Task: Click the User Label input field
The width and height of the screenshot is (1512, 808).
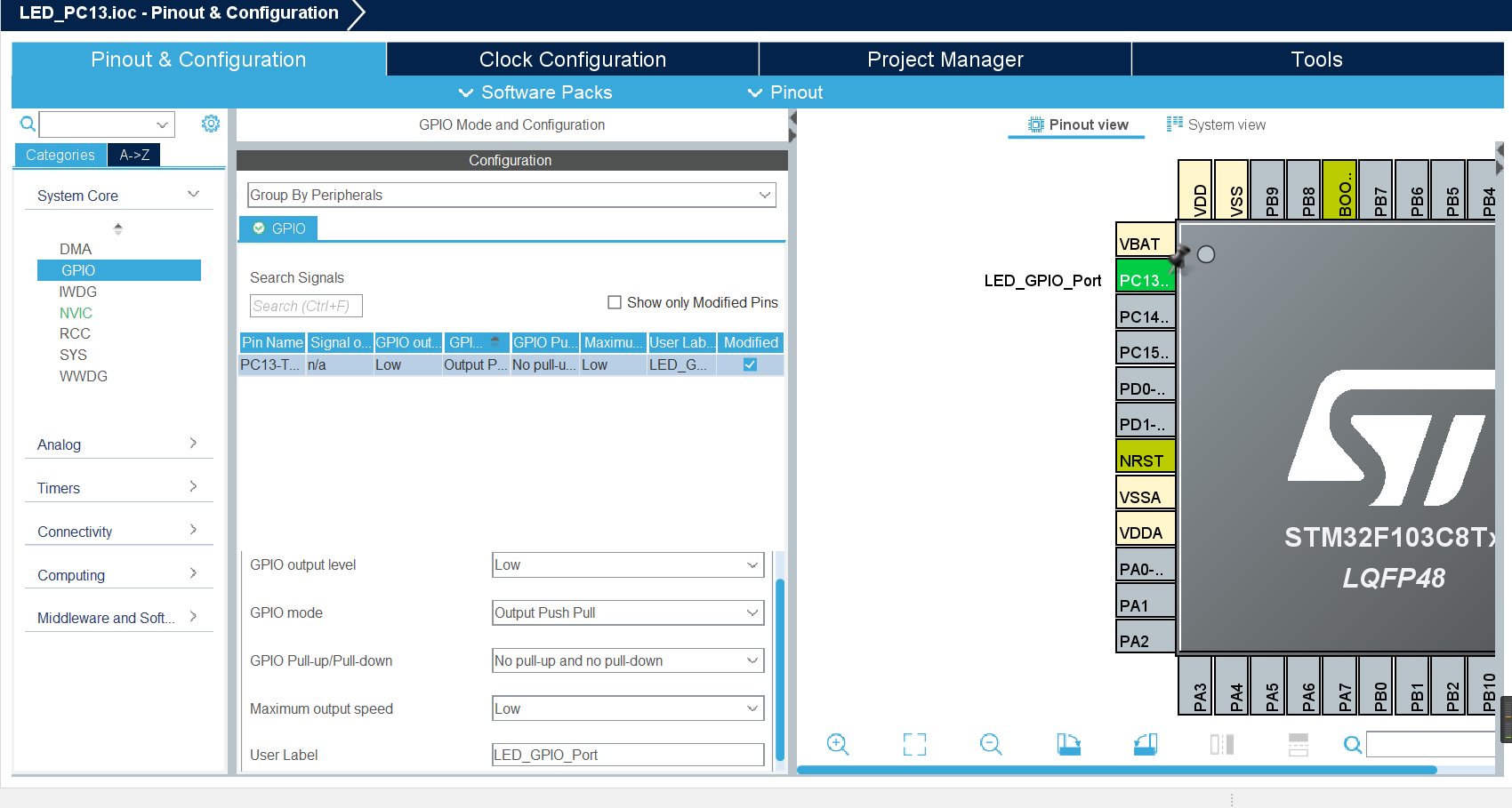Action: coord(628,755)
